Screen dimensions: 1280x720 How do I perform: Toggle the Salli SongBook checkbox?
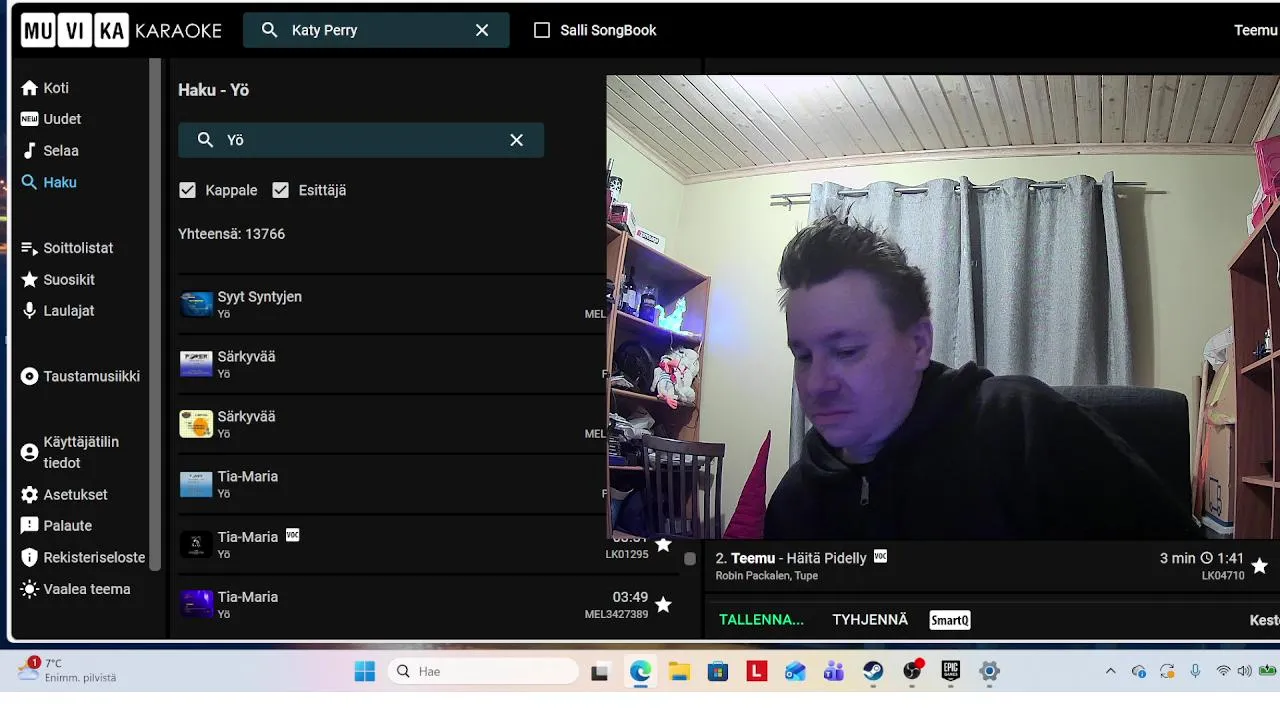pos(542,30)
